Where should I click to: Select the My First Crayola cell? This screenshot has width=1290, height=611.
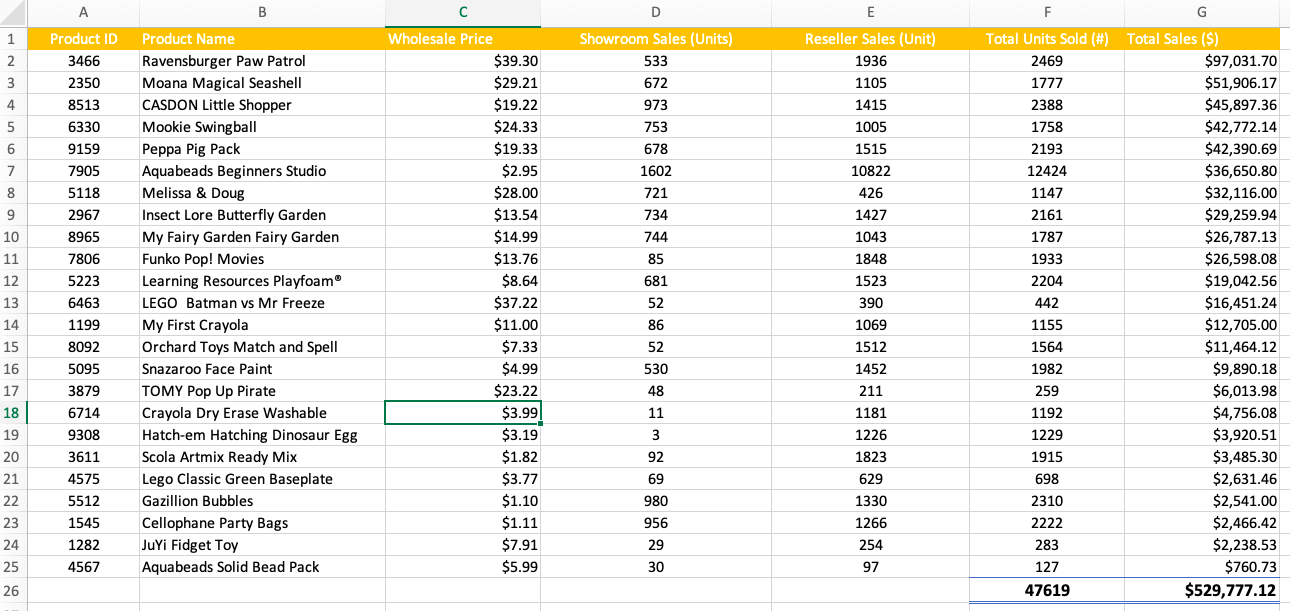click(x=262, y=325)
